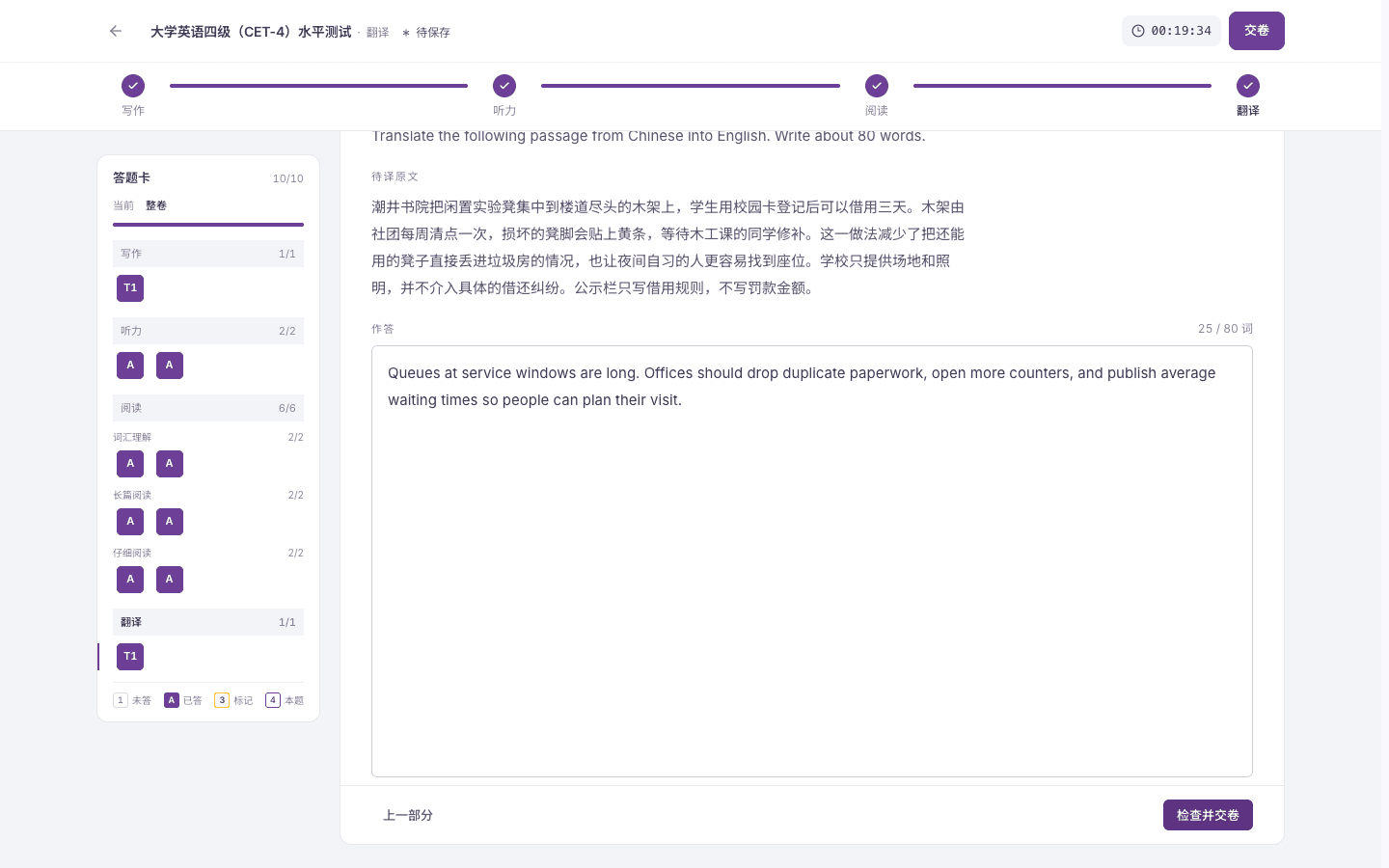The height and width of the screenshot is (868, 1389).
Task: Open first 听力 answer tile
Action: (x=130, y=366)
